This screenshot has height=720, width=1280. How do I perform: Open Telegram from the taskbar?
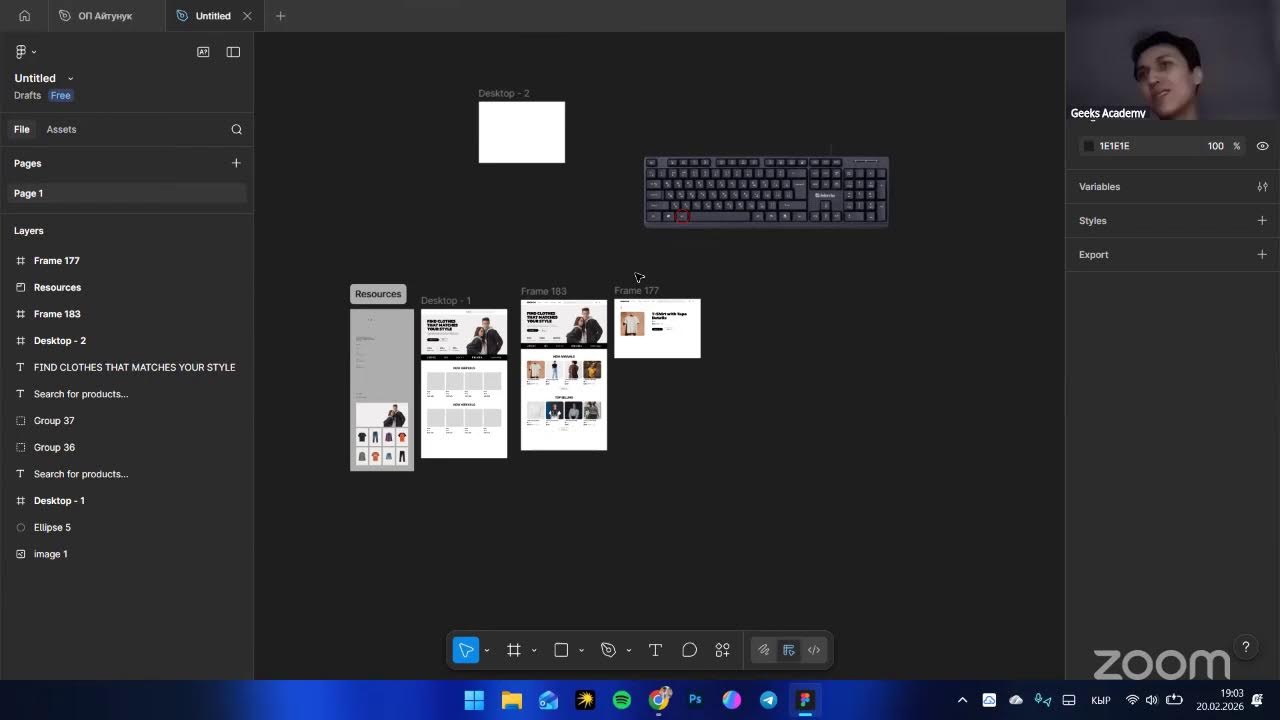click(768, 700)
